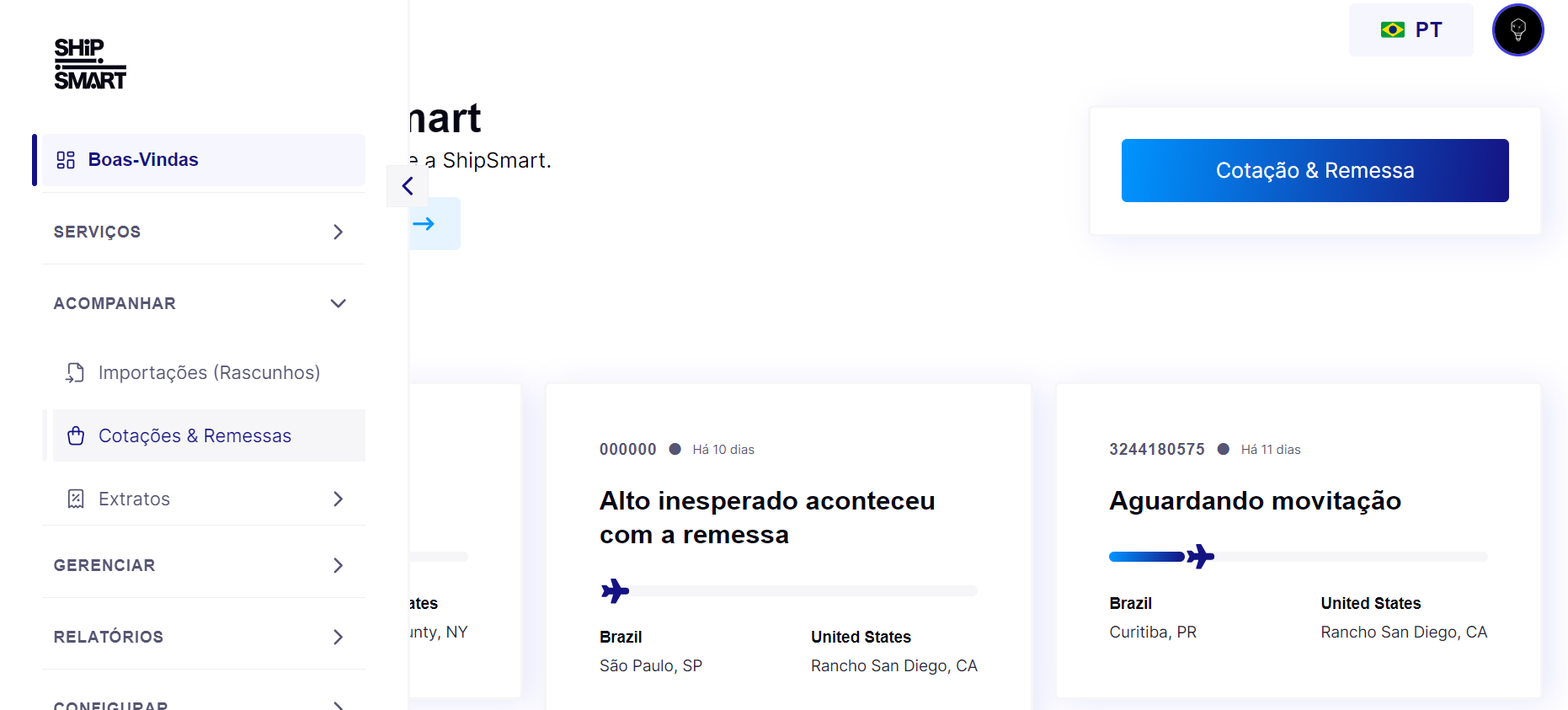1568x710 pixels.
Task: Open the user profile avatar
Action: point(1517,30)
